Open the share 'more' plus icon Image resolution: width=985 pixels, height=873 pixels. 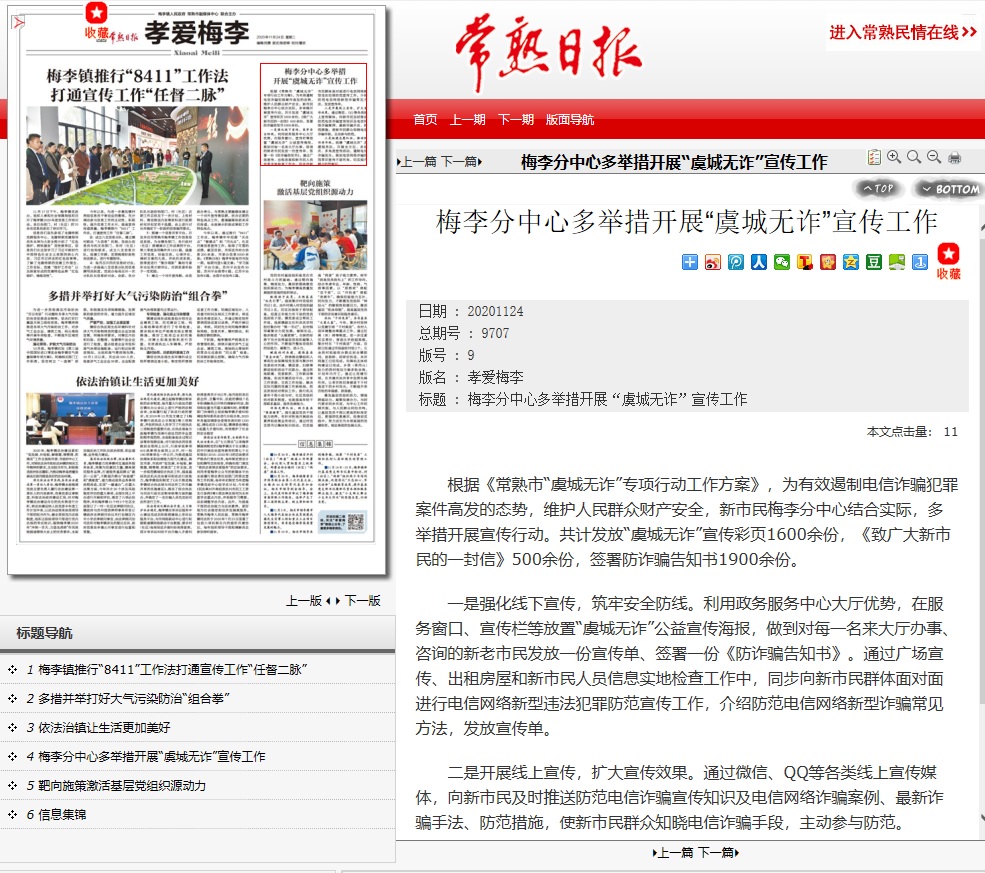[690, 262]
